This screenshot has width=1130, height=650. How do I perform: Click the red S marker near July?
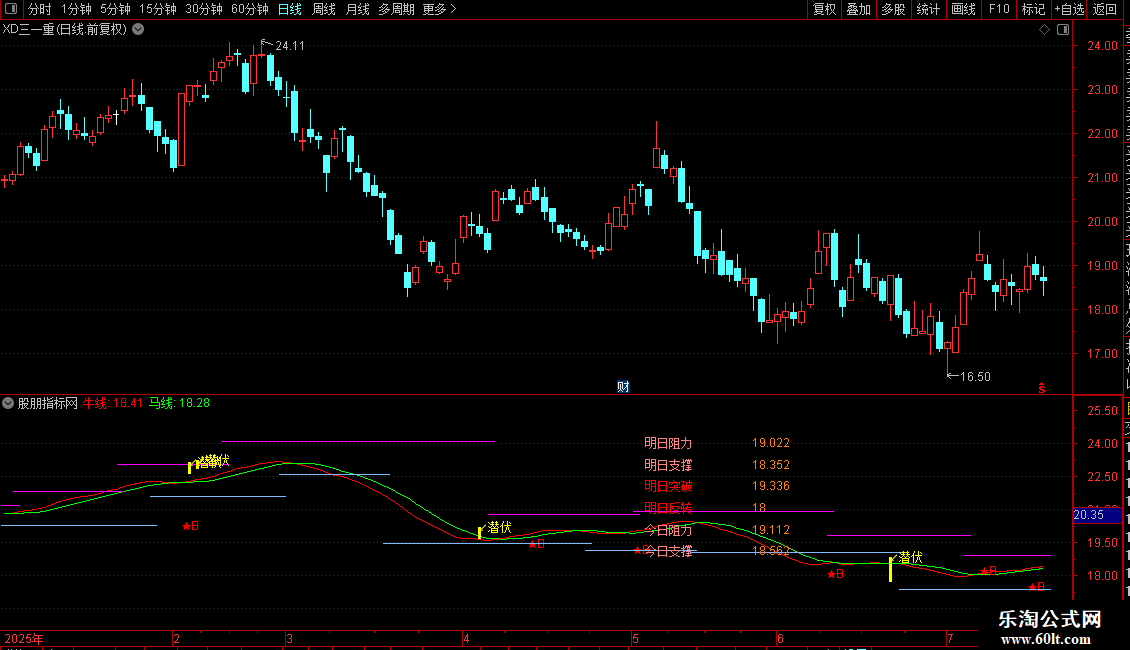click(x=1041, y=388)
